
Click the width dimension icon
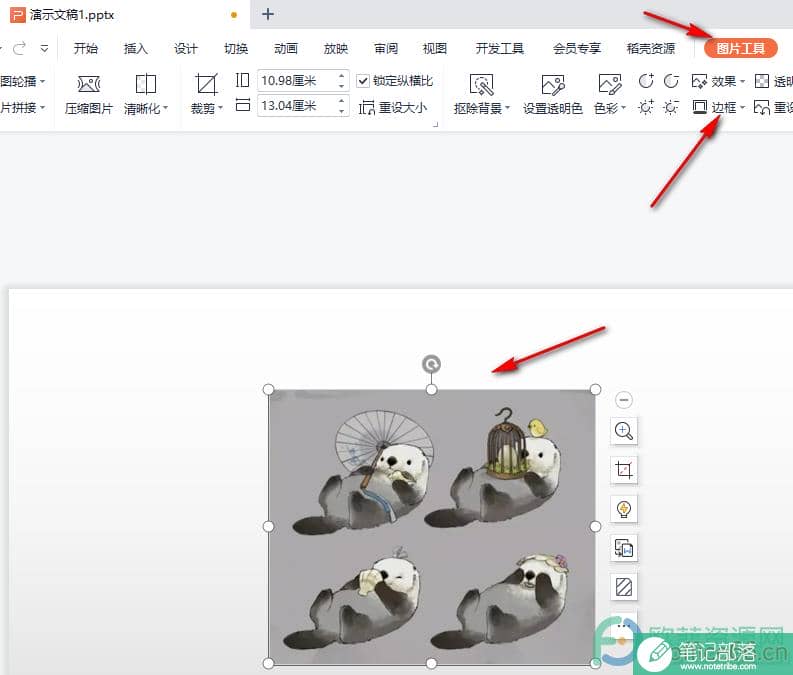243,105
